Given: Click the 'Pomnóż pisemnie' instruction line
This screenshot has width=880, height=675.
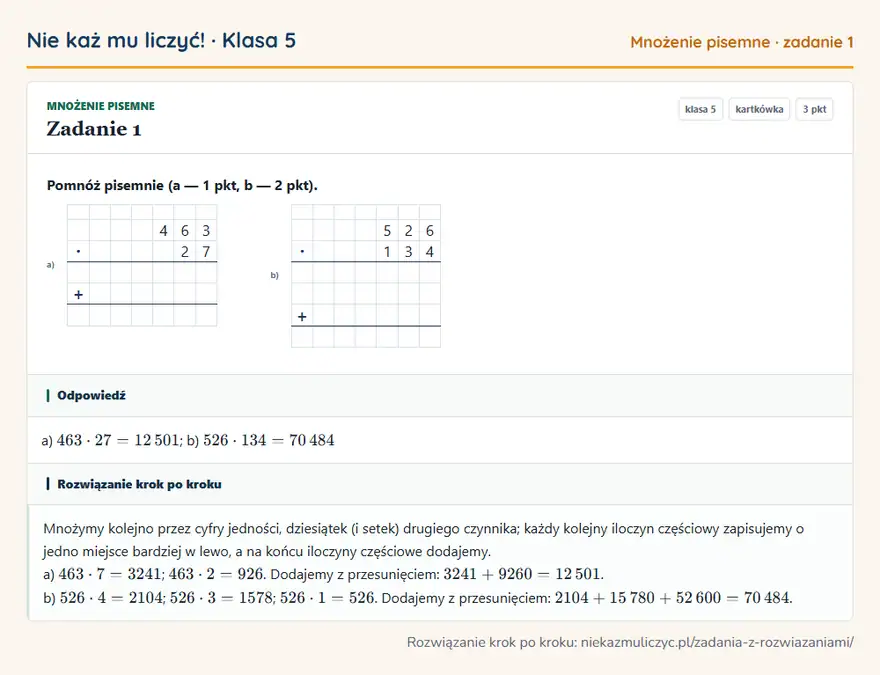Looking at the screenshot, I should coord(182,185).
